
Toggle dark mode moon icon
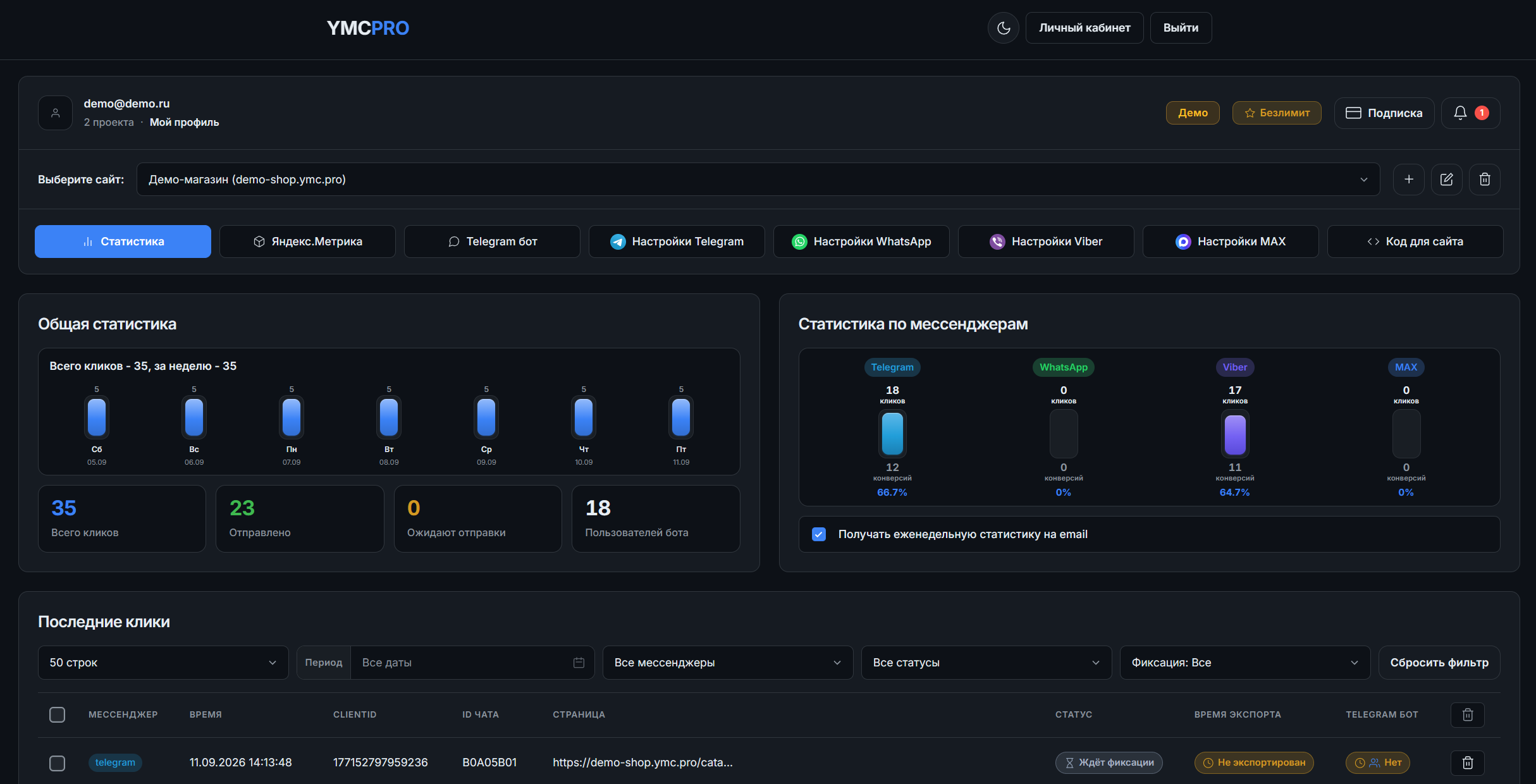(x=1004, y=28)
